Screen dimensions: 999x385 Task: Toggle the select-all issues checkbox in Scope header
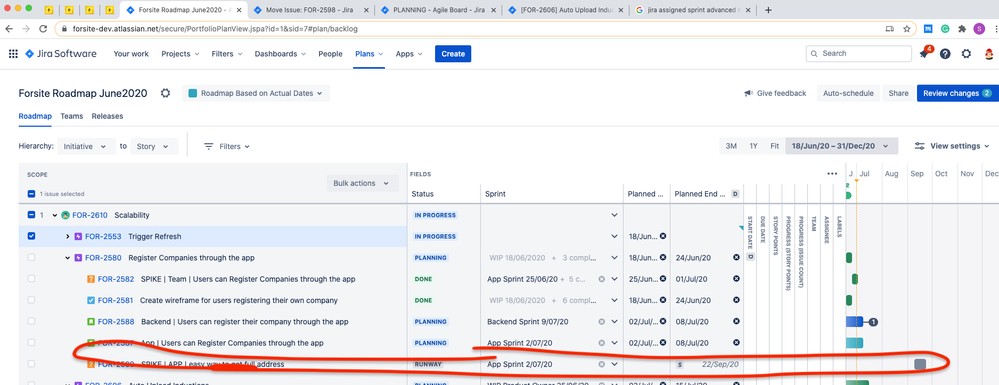pyautogui.click(x=31, y=194)
